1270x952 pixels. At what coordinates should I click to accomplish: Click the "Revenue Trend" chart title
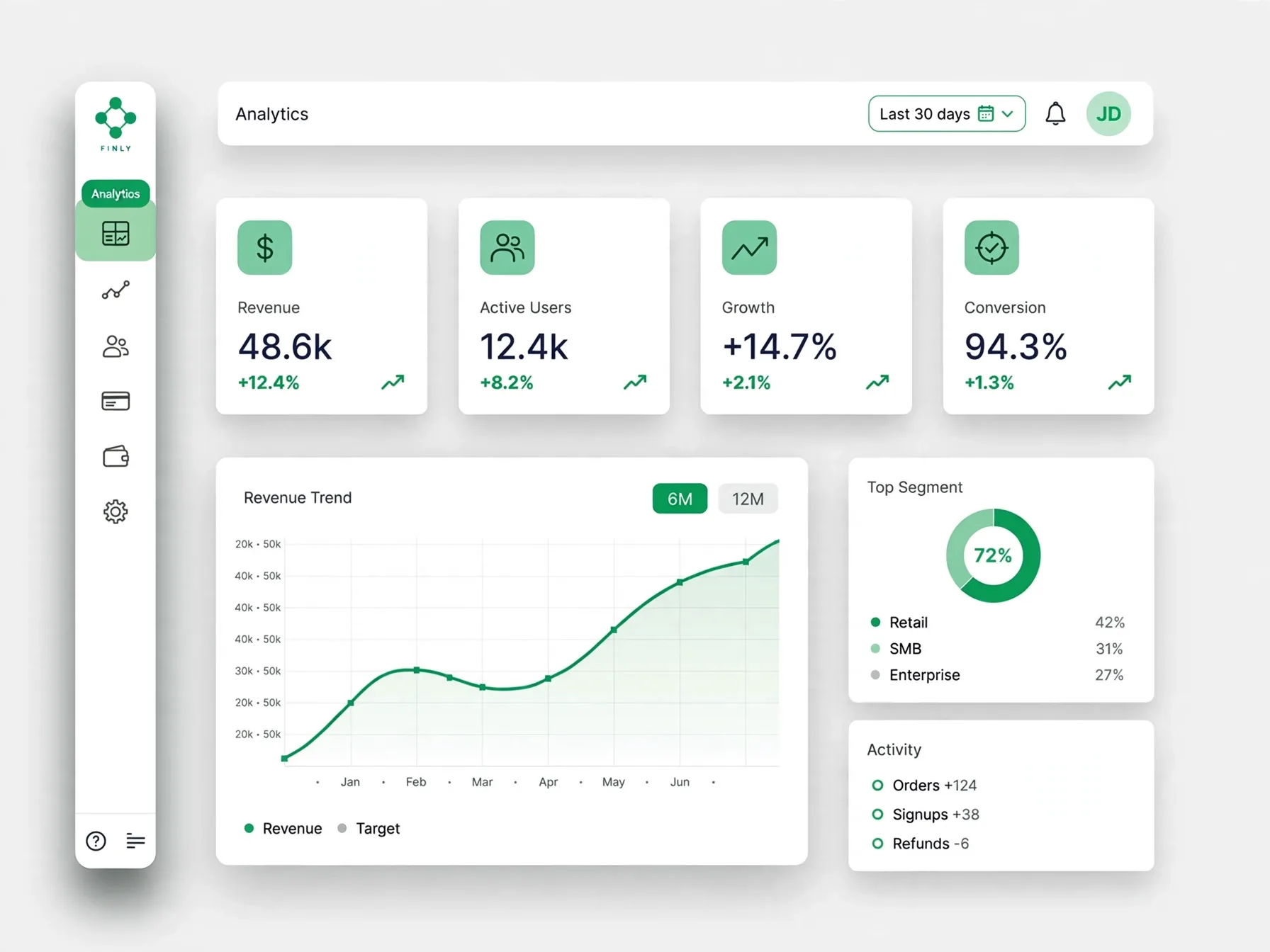click(x=298, y=497)
